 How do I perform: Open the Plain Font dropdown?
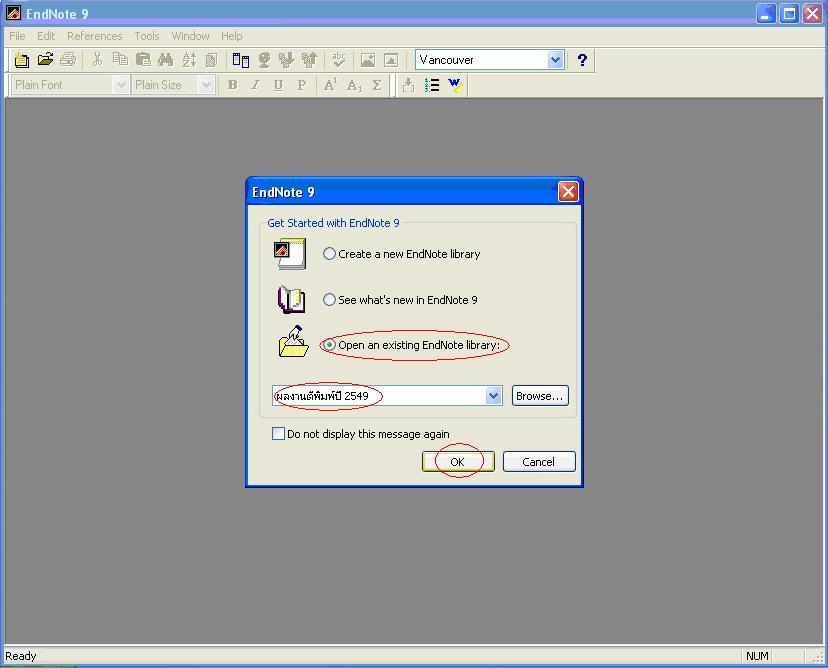point(121,85)
